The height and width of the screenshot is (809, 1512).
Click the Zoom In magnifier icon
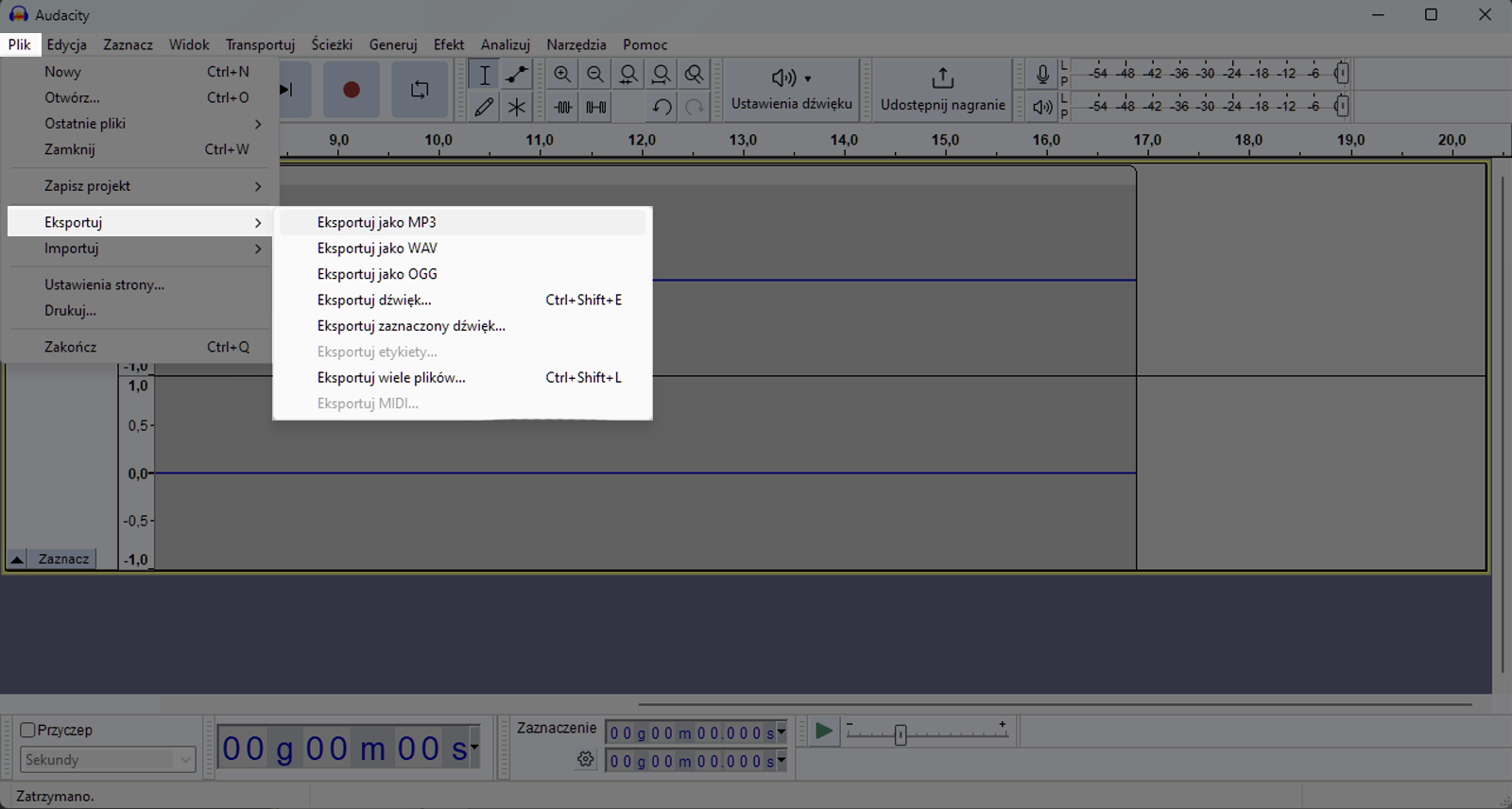pyautogui.click(x=562, y=75)
